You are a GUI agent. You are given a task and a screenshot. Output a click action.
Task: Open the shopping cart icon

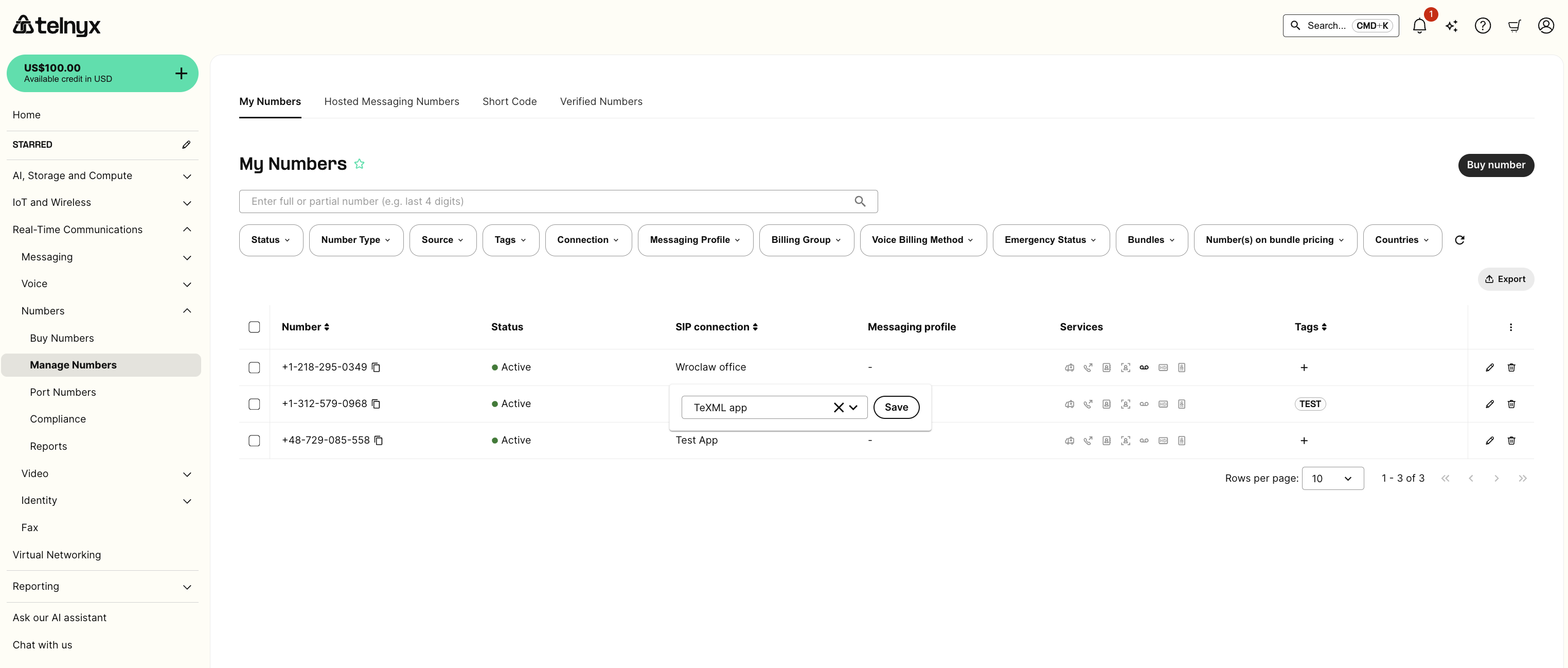(1514, 26)
